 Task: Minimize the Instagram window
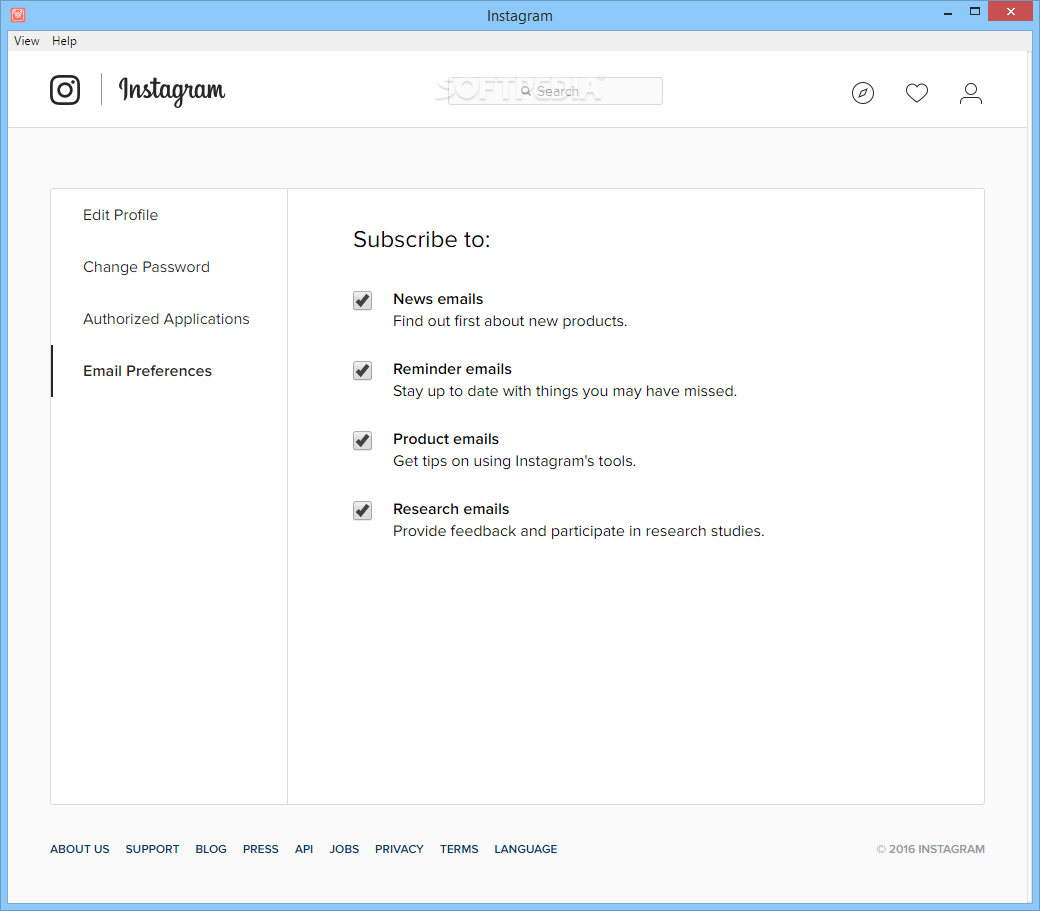tap(948, 12)
